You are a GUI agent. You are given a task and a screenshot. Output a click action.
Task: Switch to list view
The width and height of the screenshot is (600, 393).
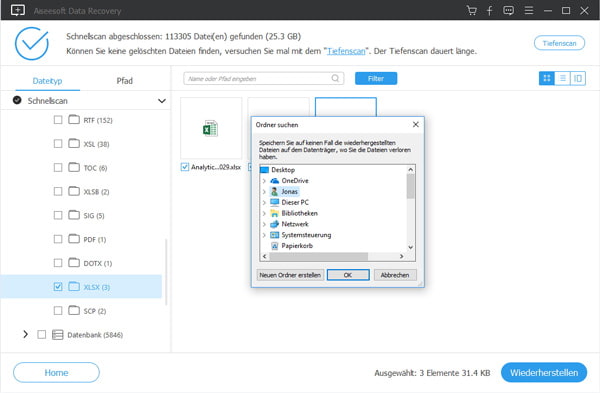[x=562, y=78]
